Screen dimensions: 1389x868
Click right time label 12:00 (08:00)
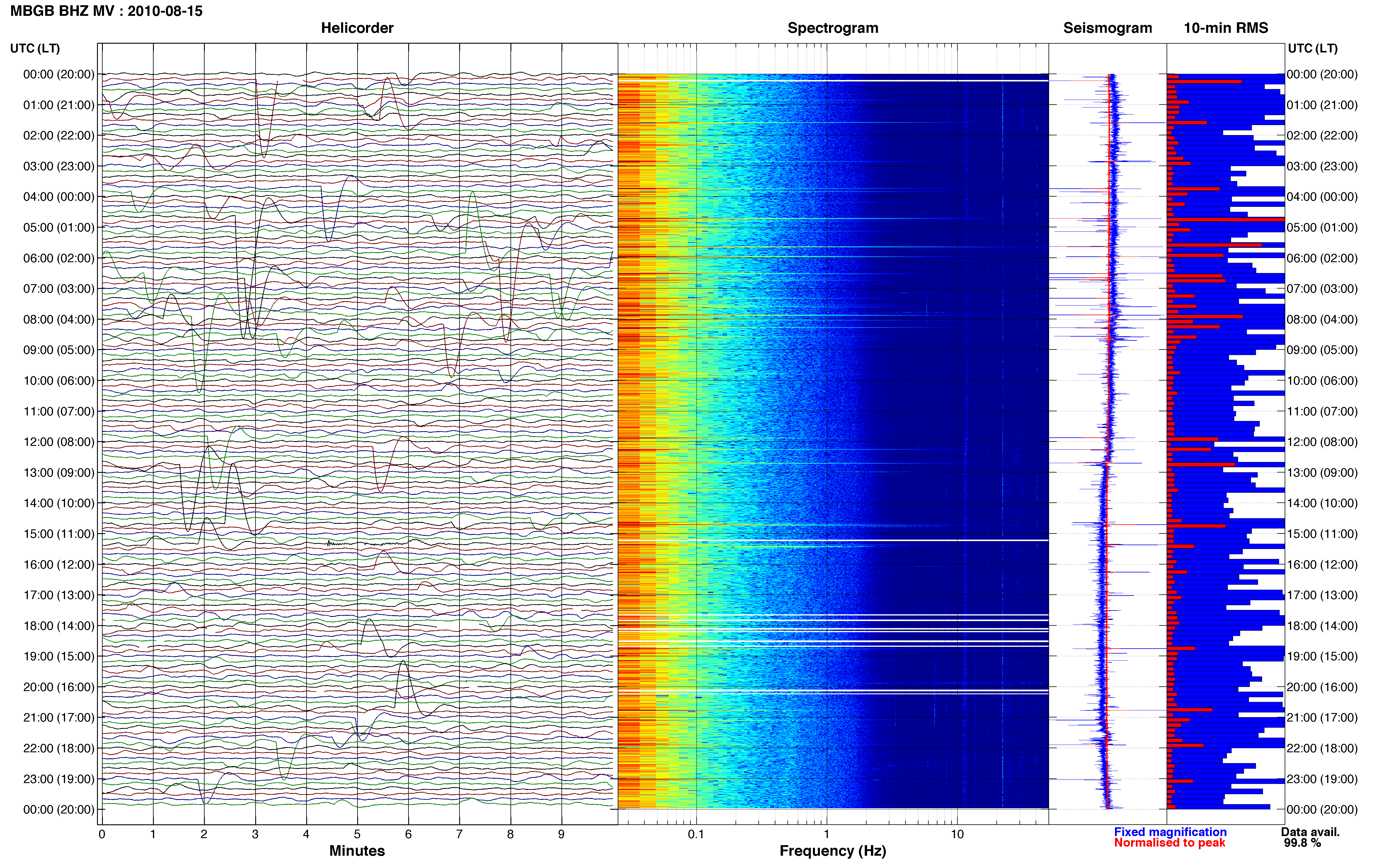(1322, 442)
